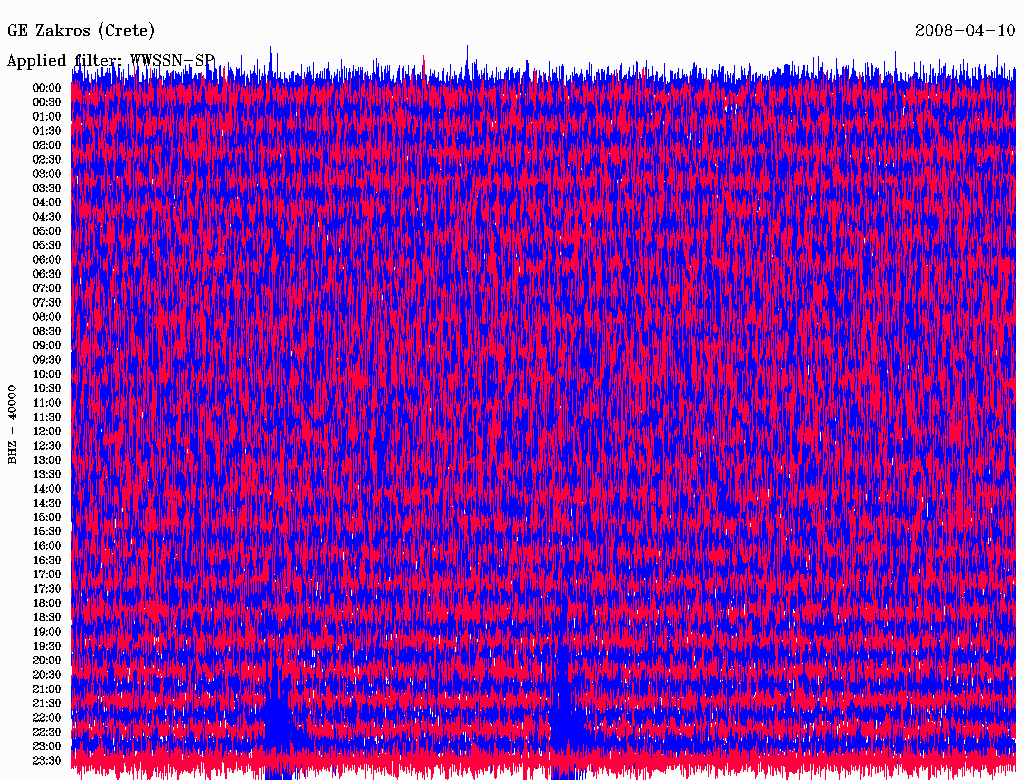
Task: Select the 14:30 time label
Action: pyautogui.click(x=47, y=503)
